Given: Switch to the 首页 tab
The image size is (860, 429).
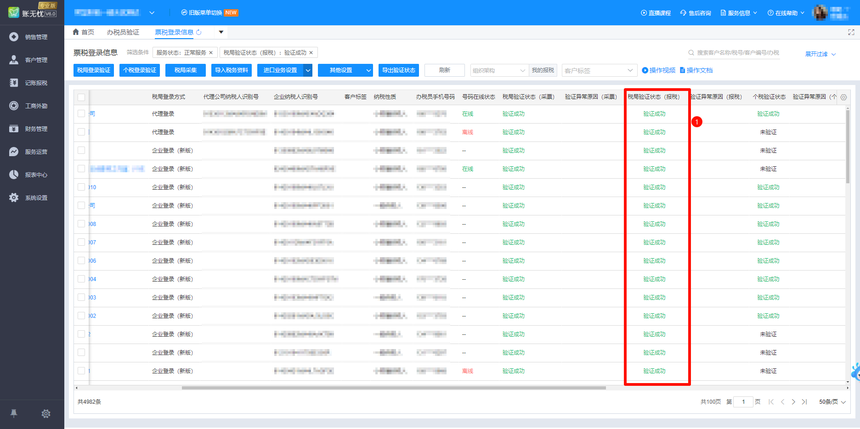Looking at the screenshot, I should point(83,32).
